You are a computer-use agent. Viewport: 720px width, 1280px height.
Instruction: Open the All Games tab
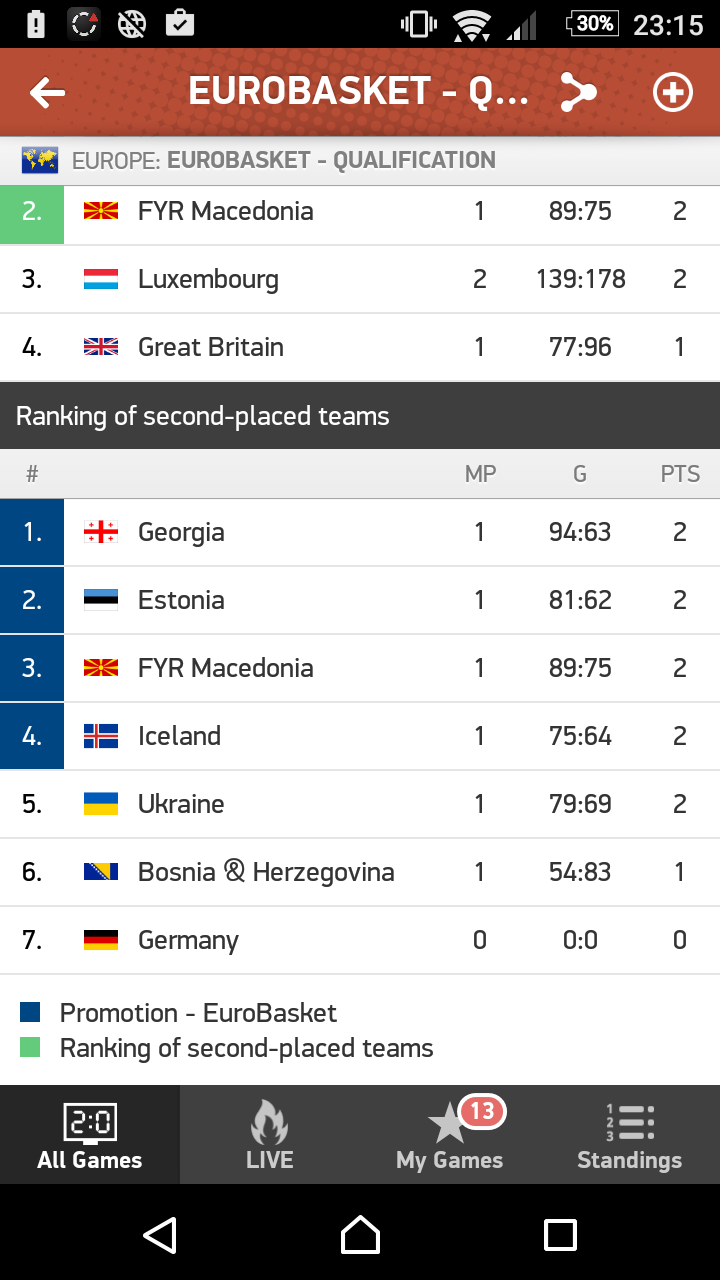[x=90, y=1136]
